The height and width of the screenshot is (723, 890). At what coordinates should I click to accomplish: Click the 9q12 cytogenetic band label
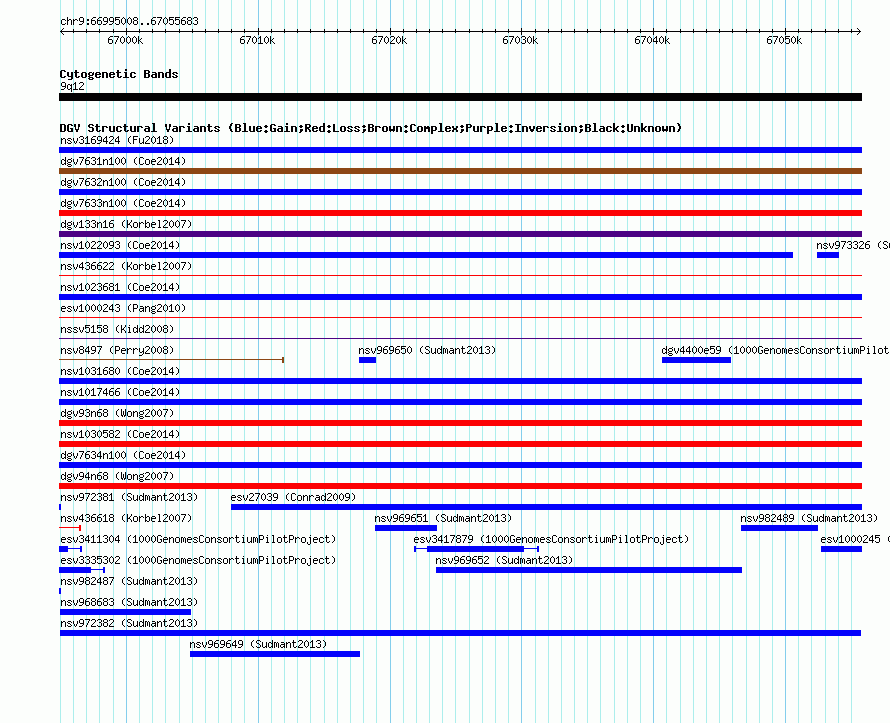pyautogui.click(x=72, y=86)
